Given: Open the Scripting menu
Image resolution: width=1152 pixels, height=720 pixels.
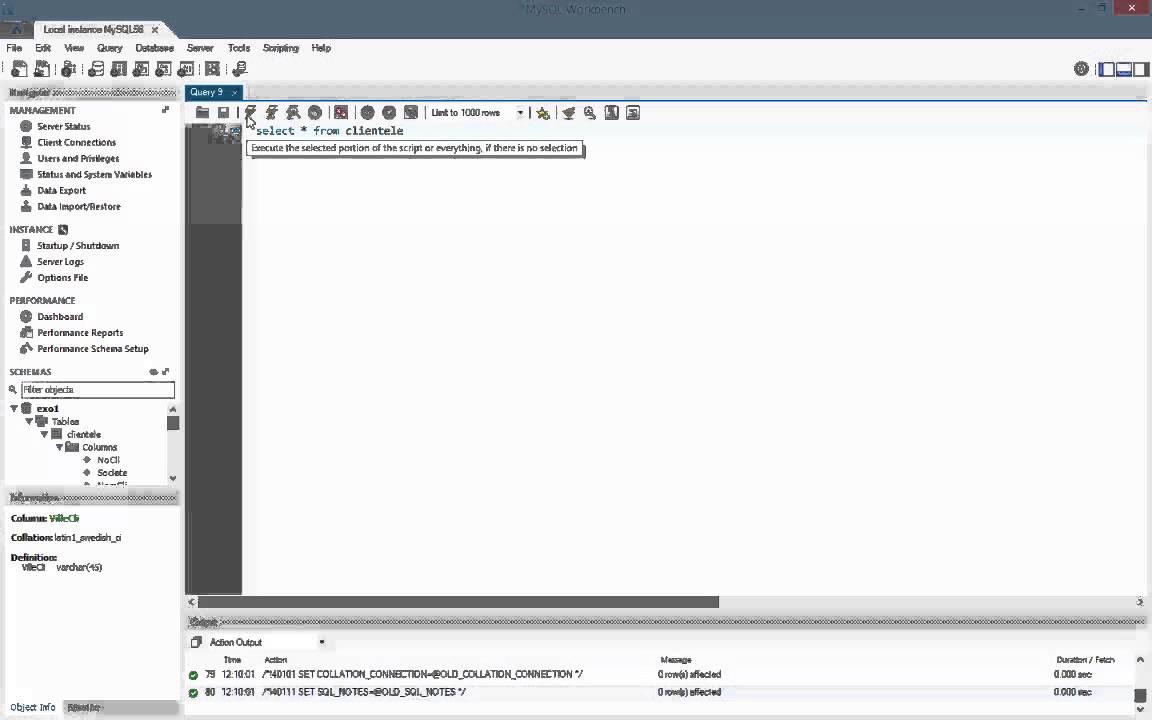Looking at the screenshot, I should coord(281,48).
